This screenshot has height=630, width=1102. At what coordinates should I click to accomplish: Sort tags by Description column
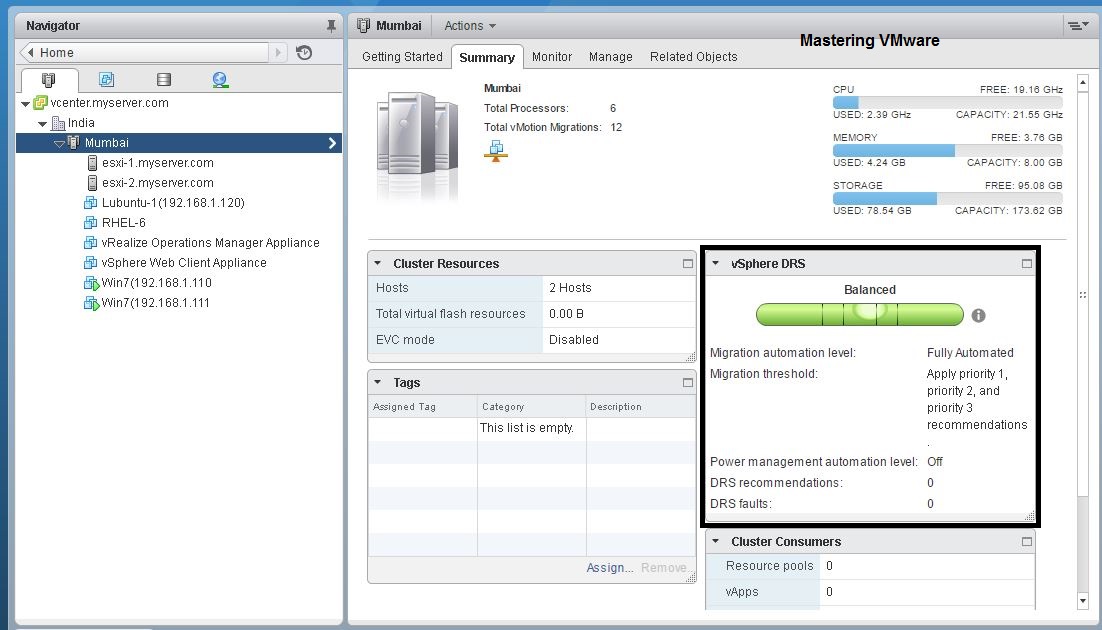pyautogui.click(x=640, y=406)
